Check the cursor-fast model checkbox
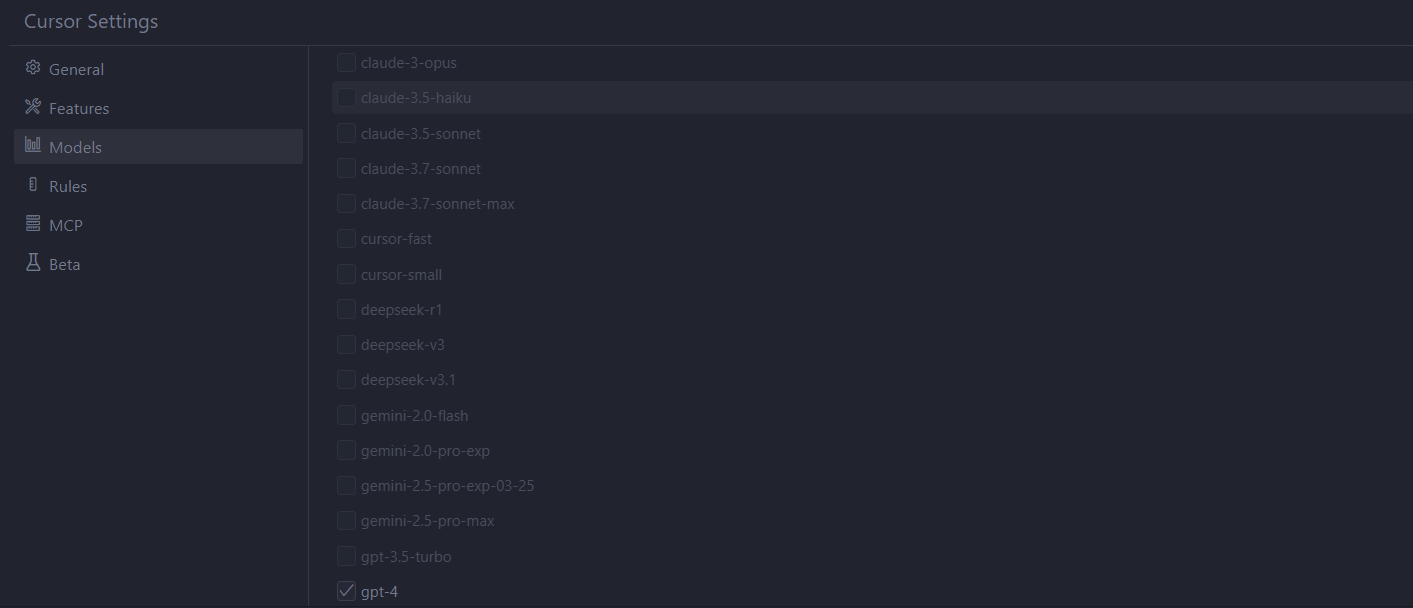Screen dimensions: 1413x608 (346, 239)
